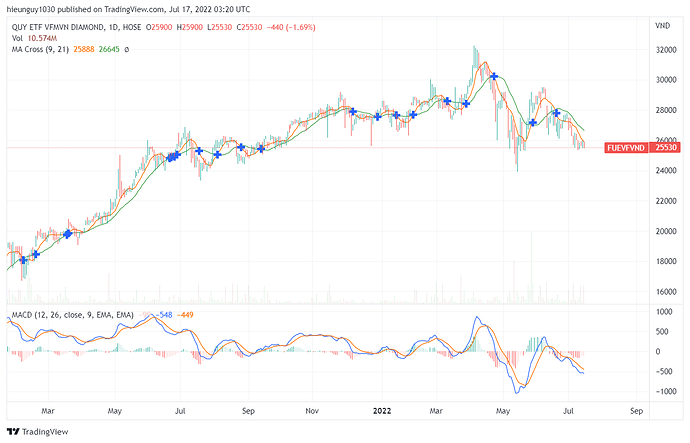This screenshot has width=690, height=443.
Task: Open the QUY ETF VFMVN DIAMOND symbol title
Action: tap(57, 27)
